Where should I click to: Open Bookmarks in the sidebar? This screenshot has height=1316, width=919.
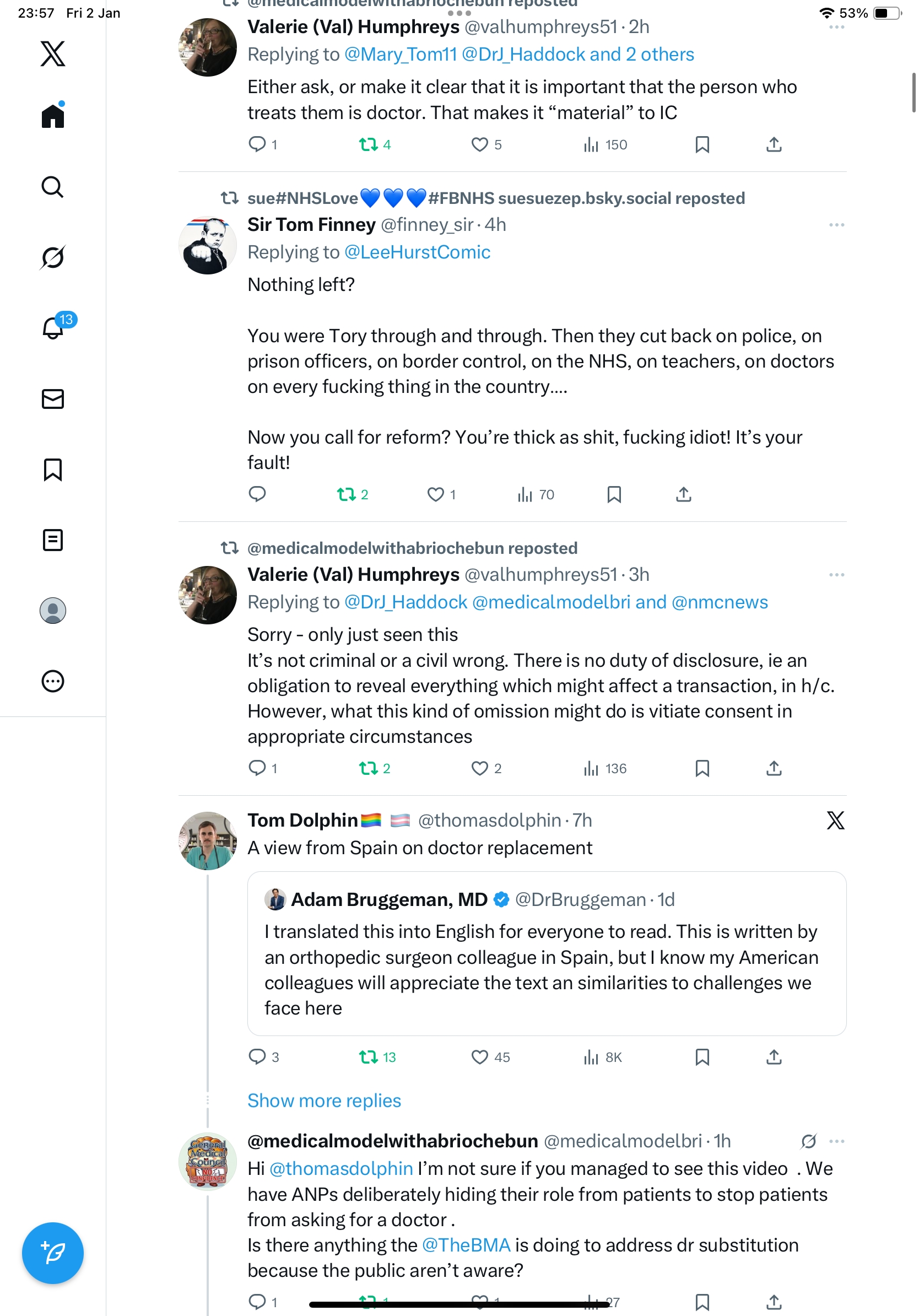[x=53, y=470]
